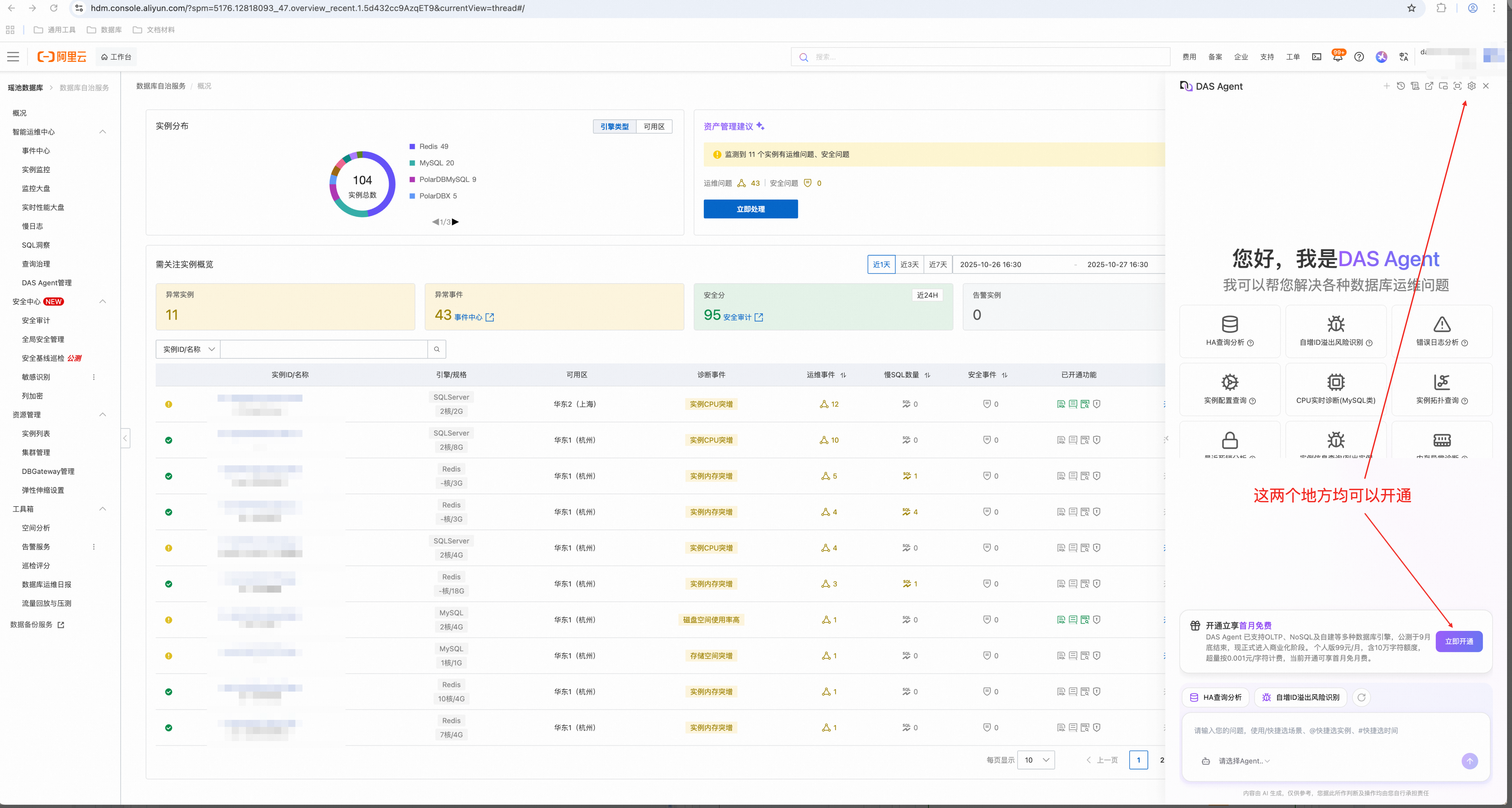Open DAS Agent in new window icon

click(x=1429, y=86)
